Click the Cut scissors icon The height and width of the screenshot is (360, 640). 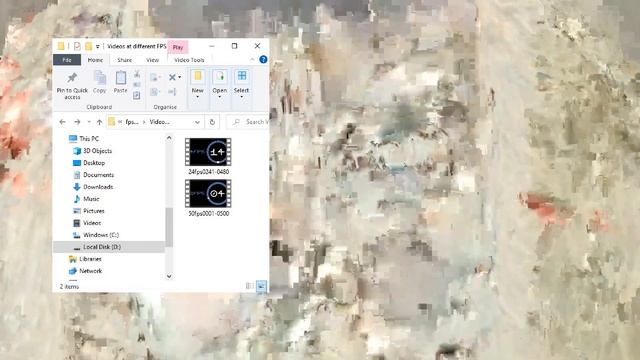pos(137,74)
